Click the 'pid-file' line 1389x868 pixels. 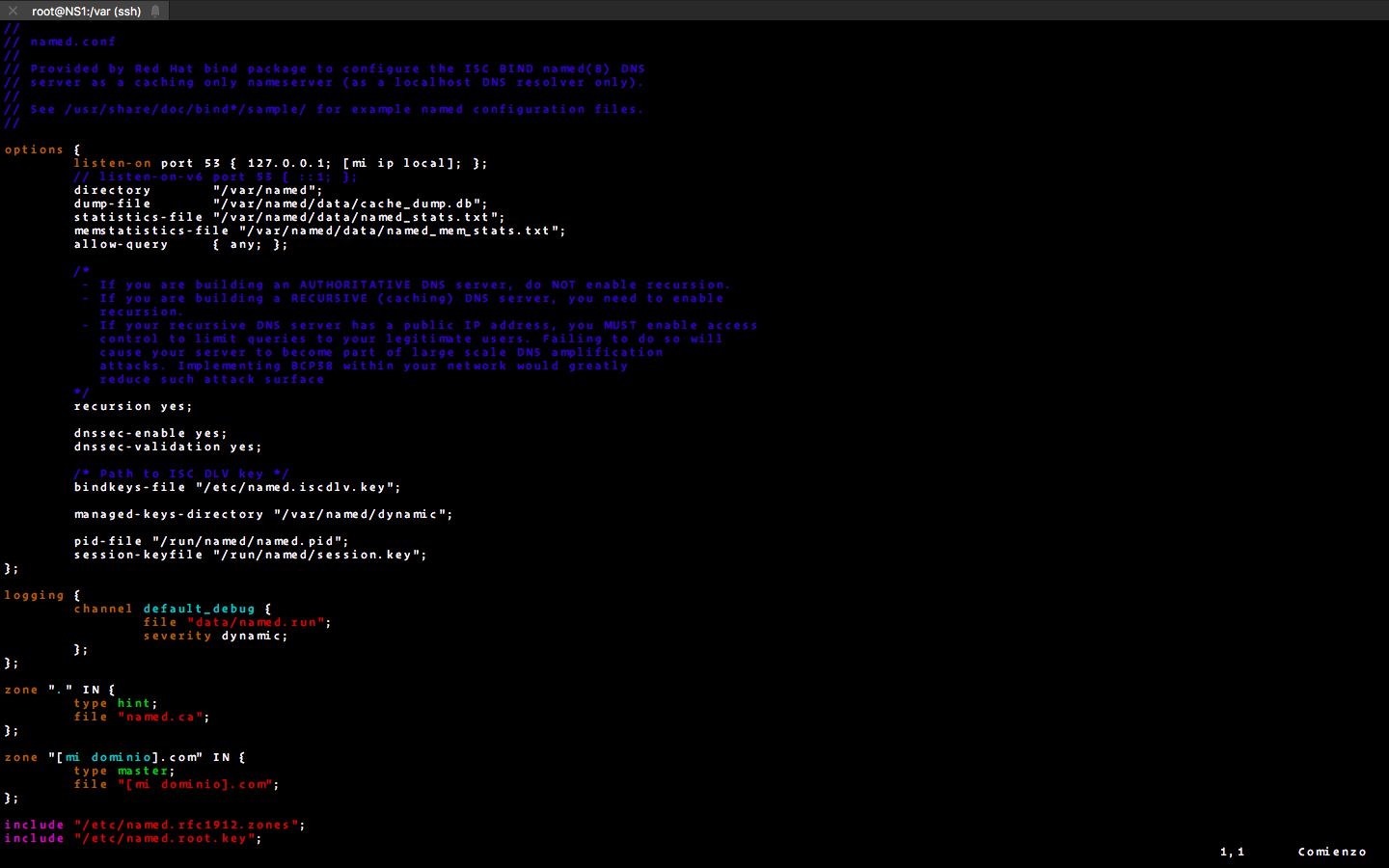pyautogui.click(x=211, y=541)
